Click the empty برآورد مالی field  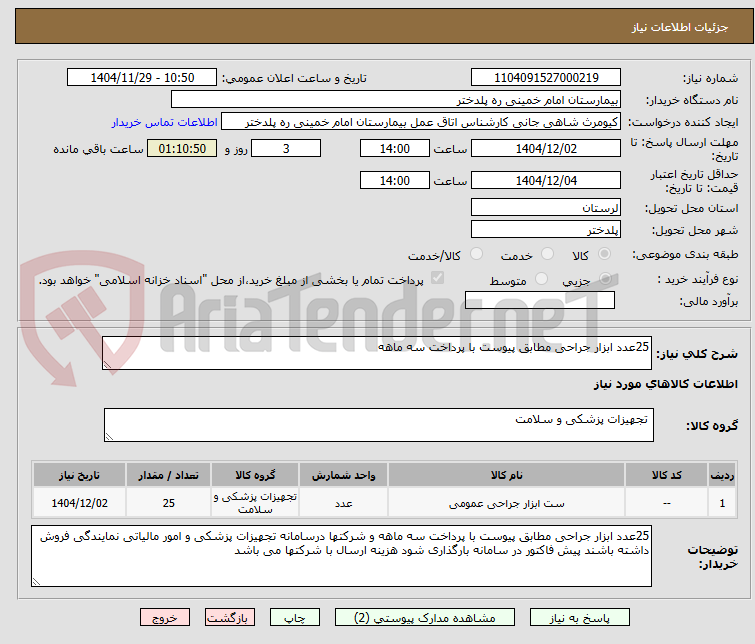[540, 300]
